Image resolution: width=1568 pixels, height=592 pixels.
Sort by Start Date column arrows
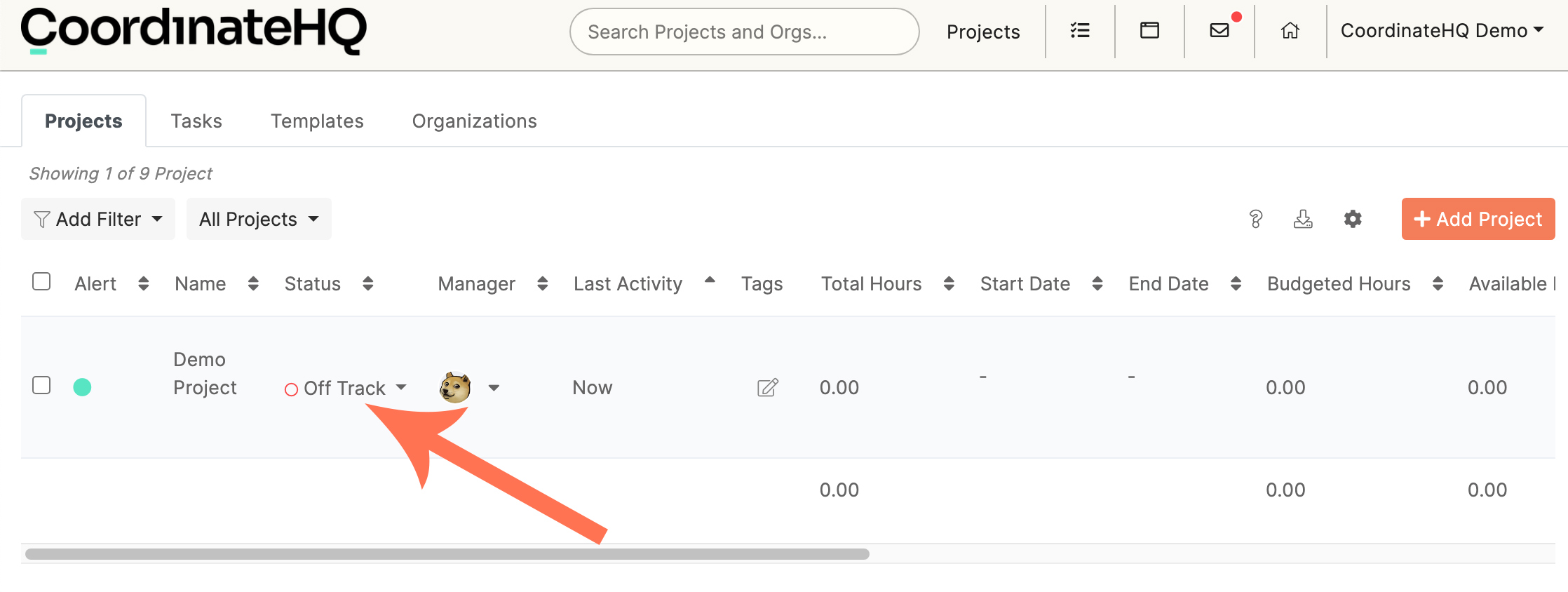point(1097,283)
